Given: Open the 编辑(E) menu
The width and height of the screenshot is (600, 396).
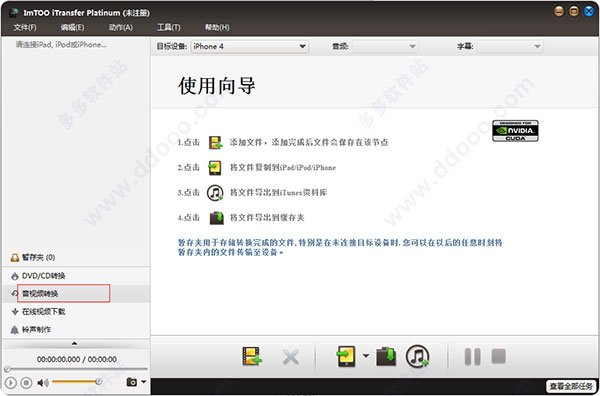Looking at the screenshot, I should pos(72,28).
